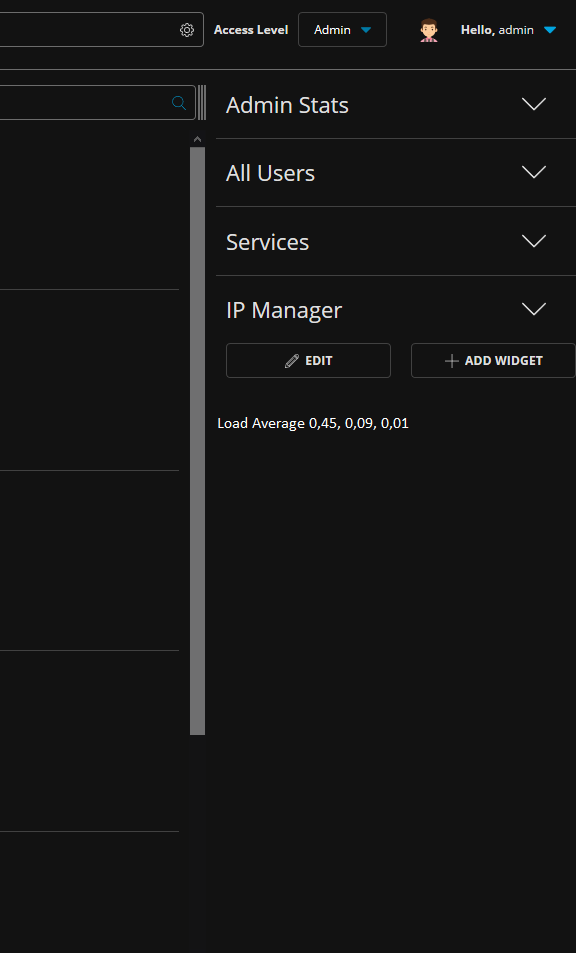Click the pencil icon on Edit
Image resolution: width=576 pixels, height=953 pixels.
tap(292, 360)
